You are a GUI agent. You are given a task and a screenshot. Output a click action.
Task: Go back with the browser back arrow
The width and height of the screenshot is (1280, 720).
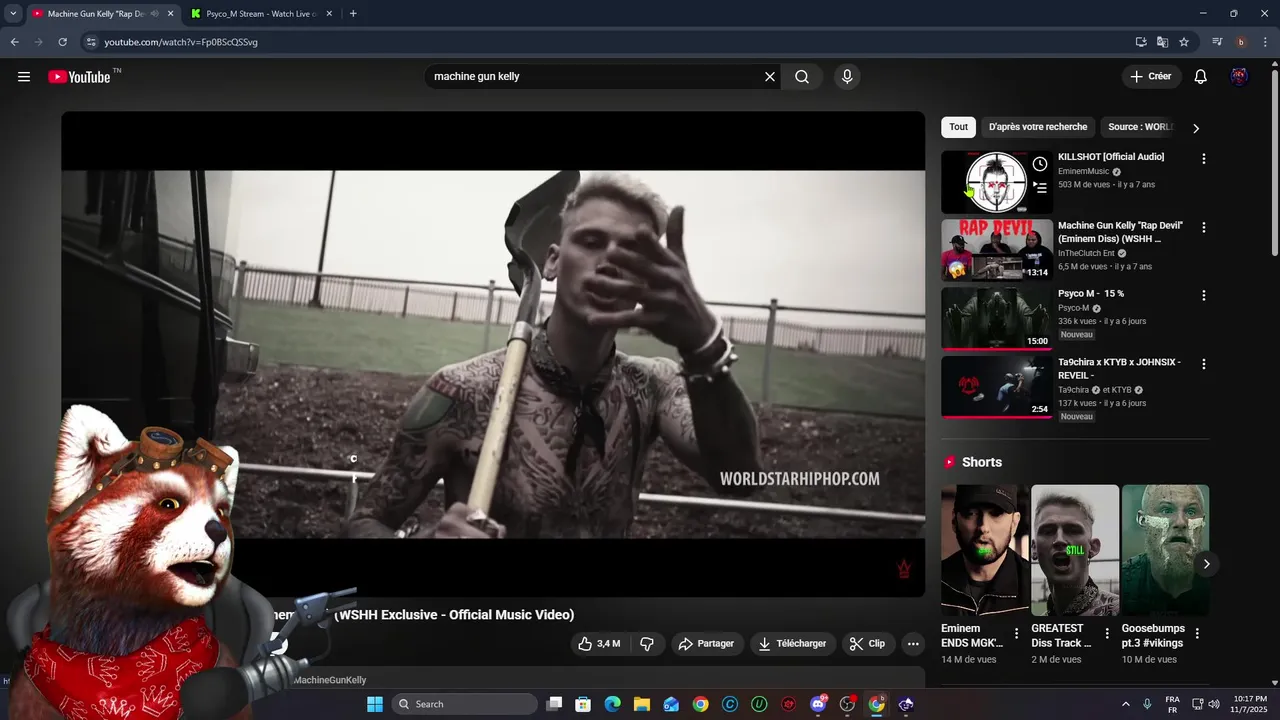[x=14, y=42]
